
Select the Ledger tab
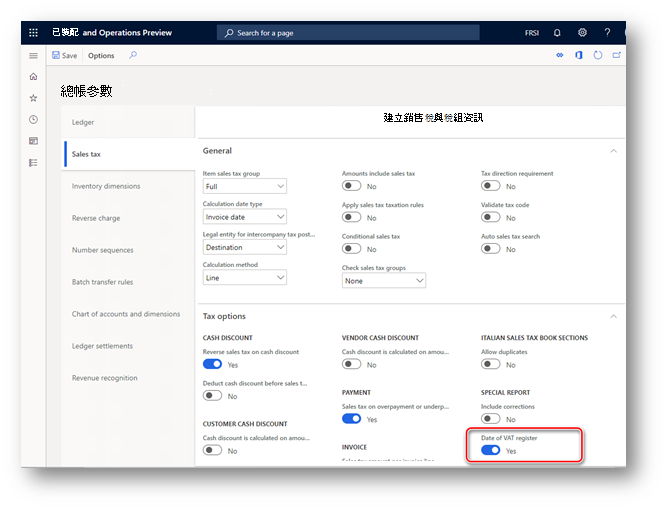click(x=128, y=122)
